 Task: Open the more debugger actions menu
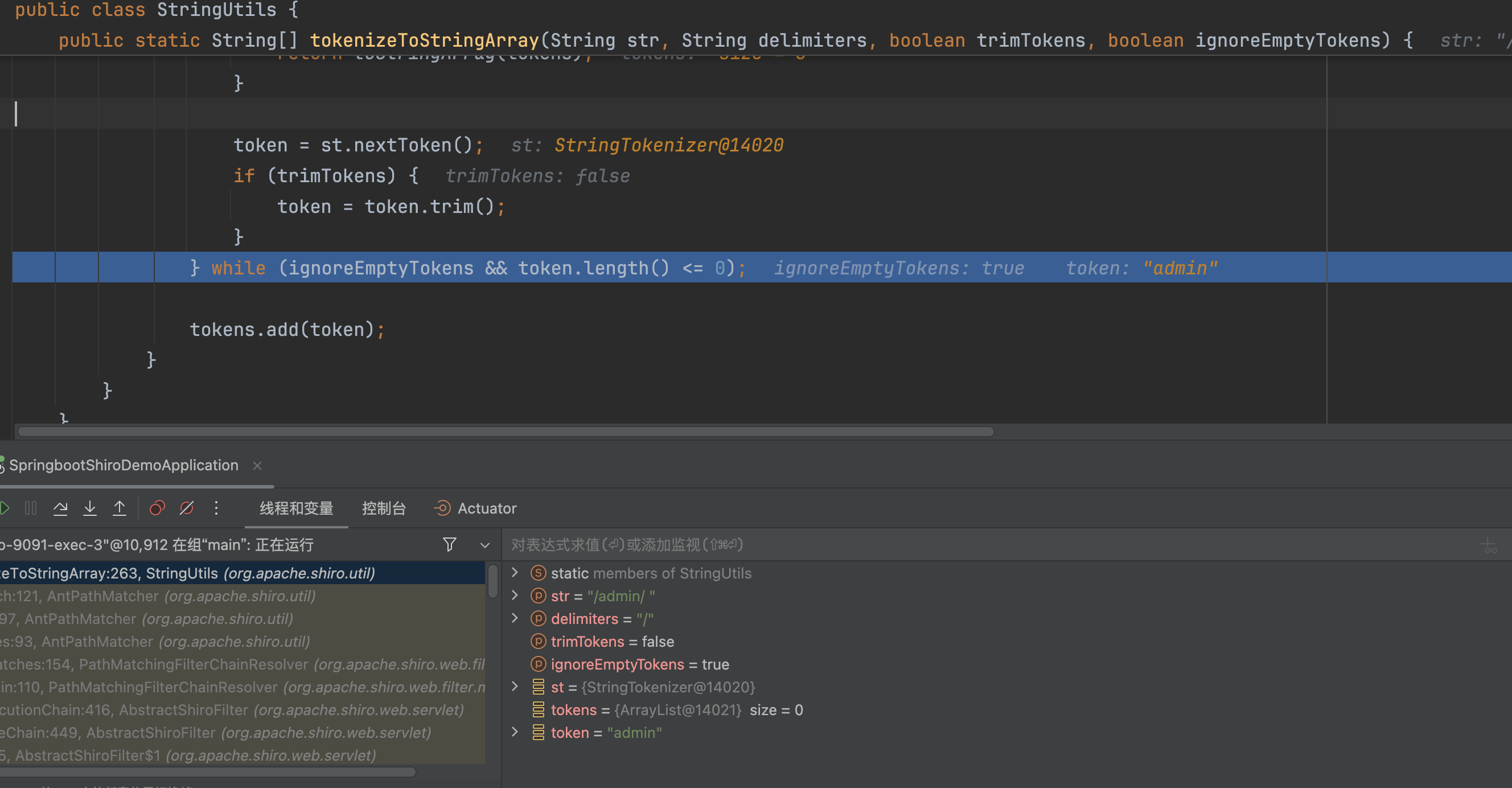click(x=216, y=508)
